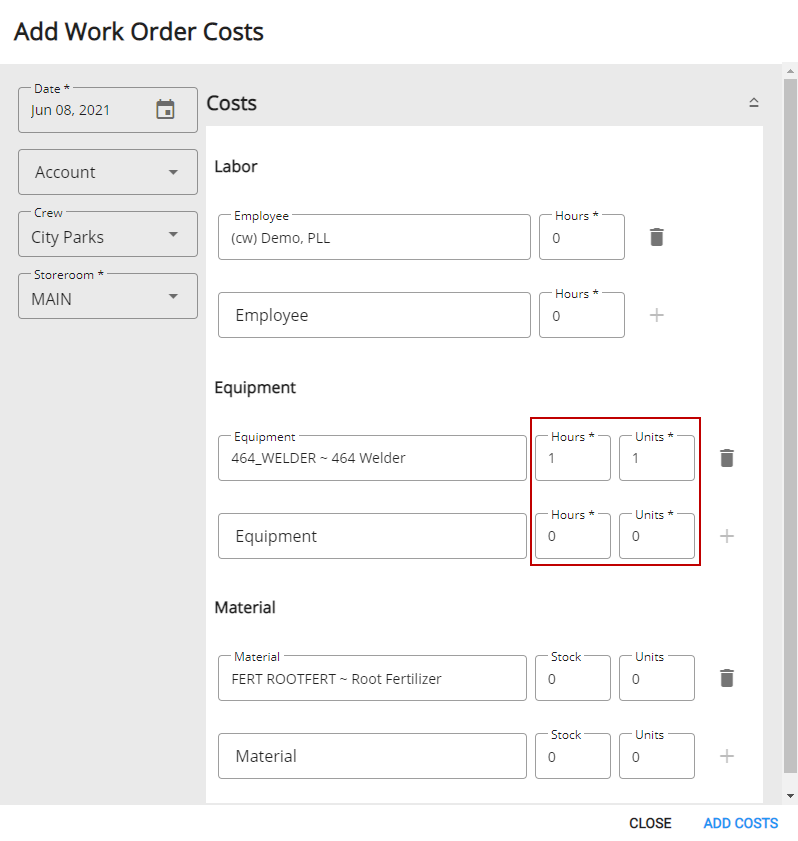Image resolution: width=798 pixels, height=841 pixels.
Task: Open the Storeroom dropdown showing MAIN
Action: pos(108,296)
